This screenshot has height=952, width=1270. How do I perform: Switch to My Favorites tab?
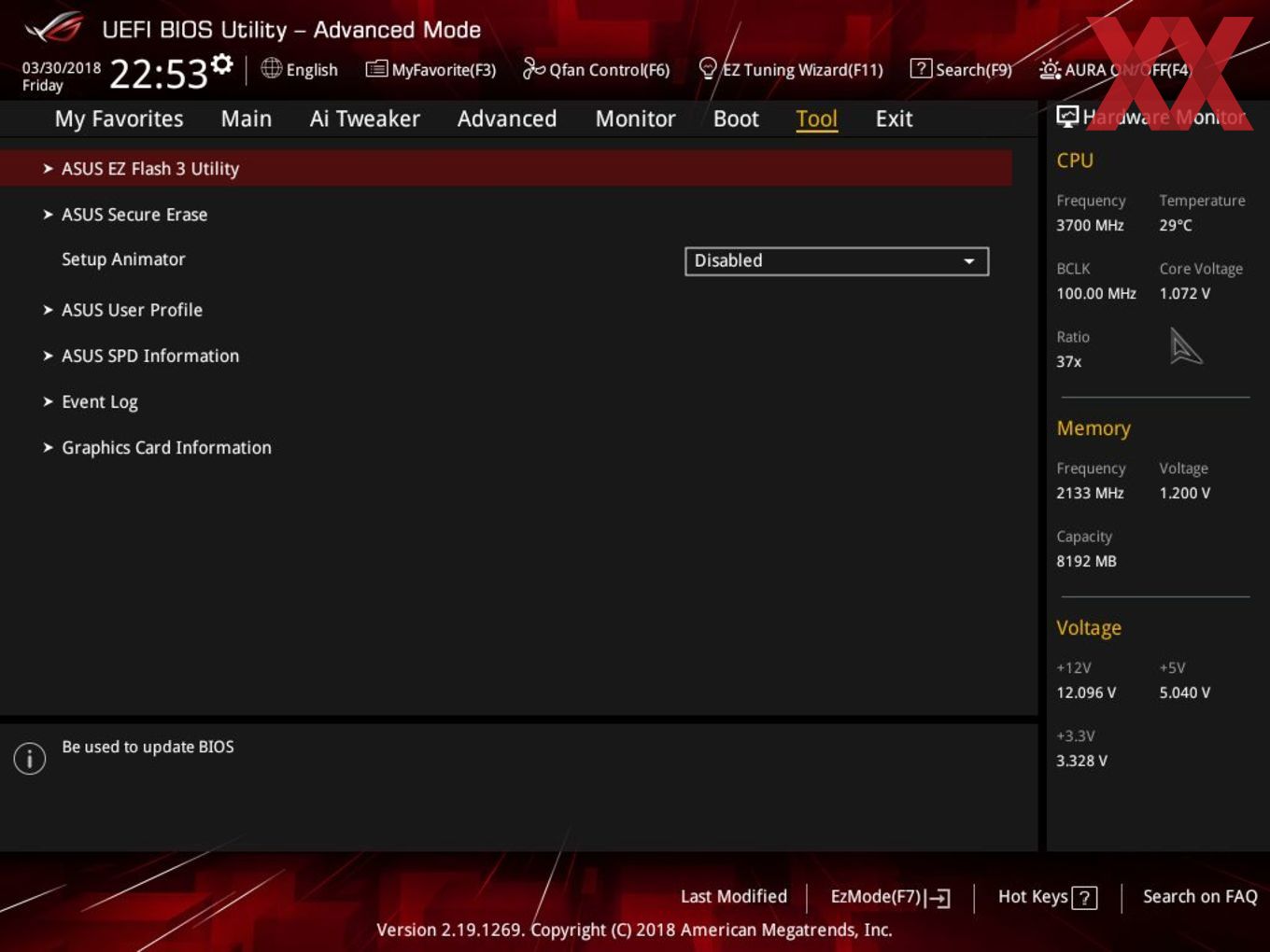click(x=119, y=119)
